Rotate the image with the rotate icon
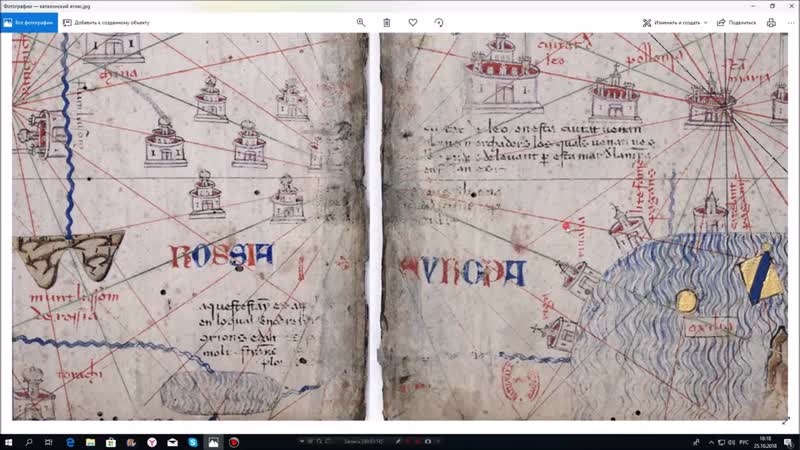Screen dimensions: 800x450 (x=439, y=22)
